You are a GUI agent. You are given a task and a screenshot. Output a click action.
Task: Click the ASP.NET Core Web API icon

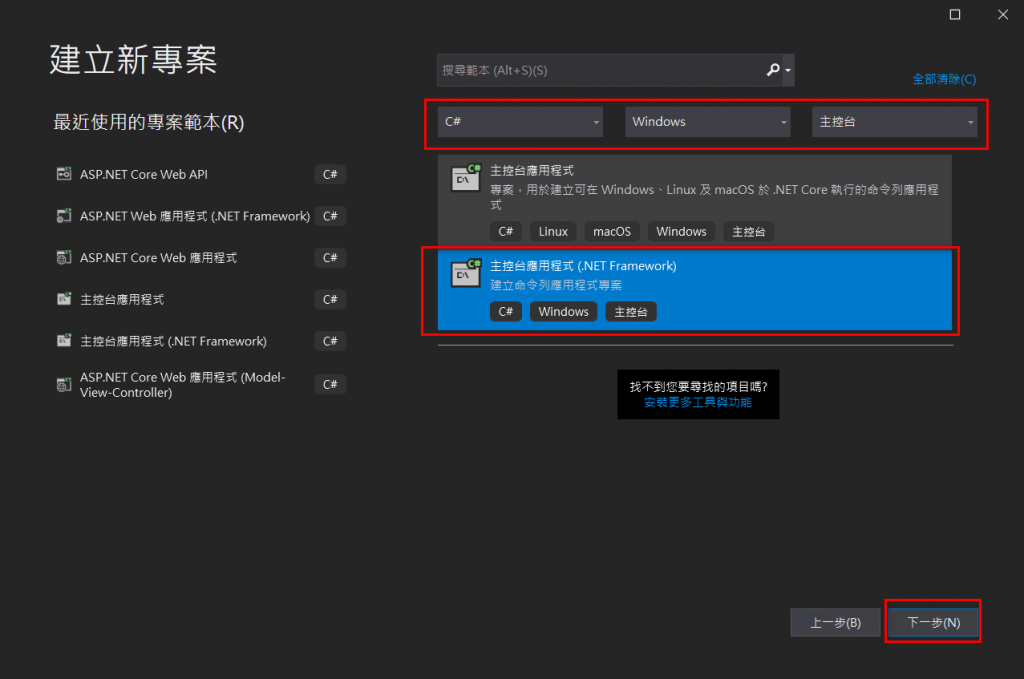click(x=64, y=174)
